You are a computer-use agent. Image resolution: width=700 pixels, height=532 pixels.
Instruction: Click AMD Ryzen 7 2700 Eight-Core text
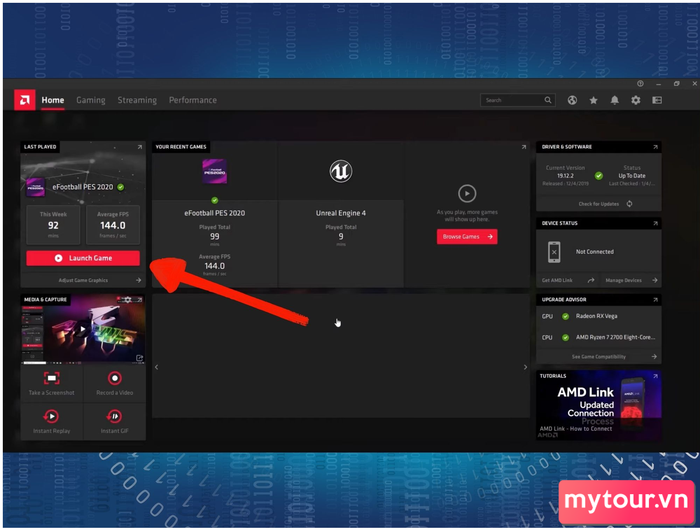tap(615, 337)
